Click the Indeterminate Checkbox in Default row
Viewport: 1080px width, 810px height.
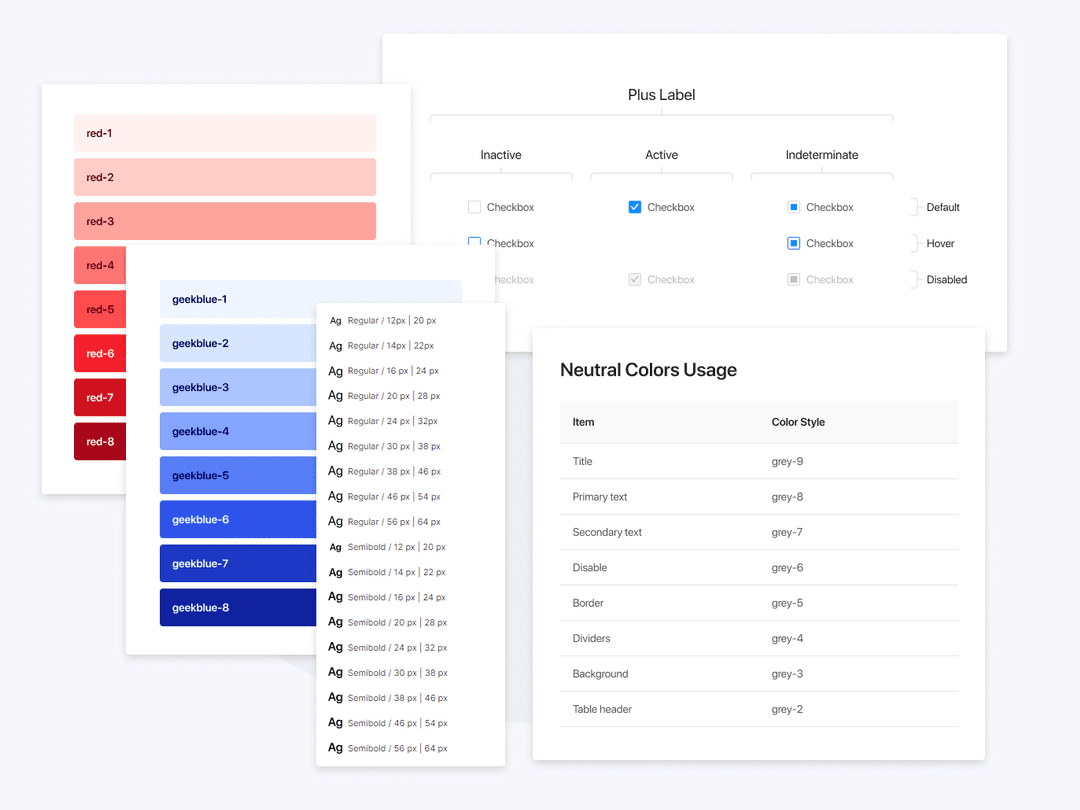click(x=794, y=207)
